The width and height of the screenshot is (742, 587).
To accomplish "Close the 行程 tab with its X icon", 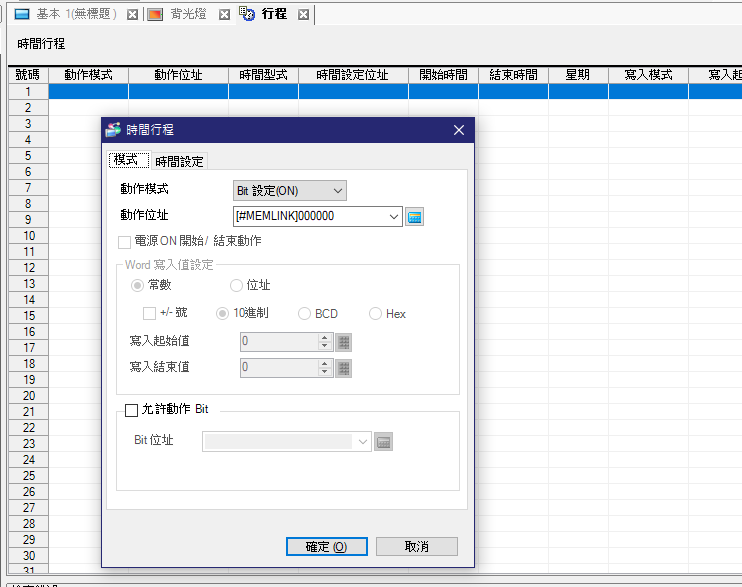I will coord(303,15).
